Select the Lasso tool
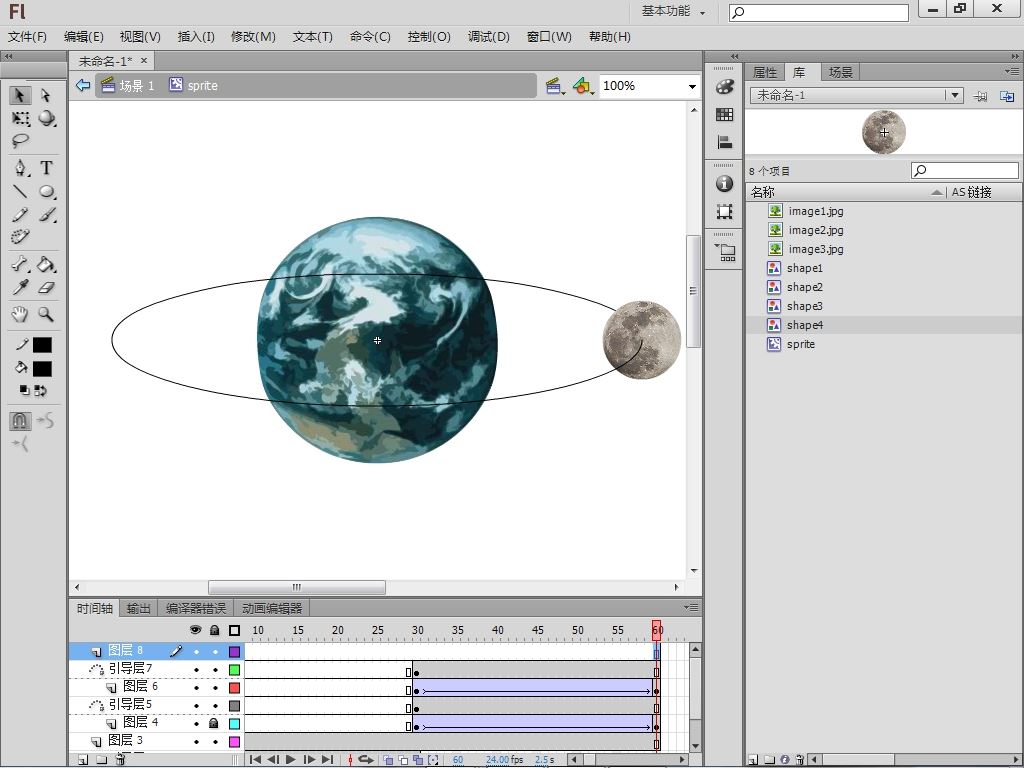1024x768 pixels. point(20,141)
